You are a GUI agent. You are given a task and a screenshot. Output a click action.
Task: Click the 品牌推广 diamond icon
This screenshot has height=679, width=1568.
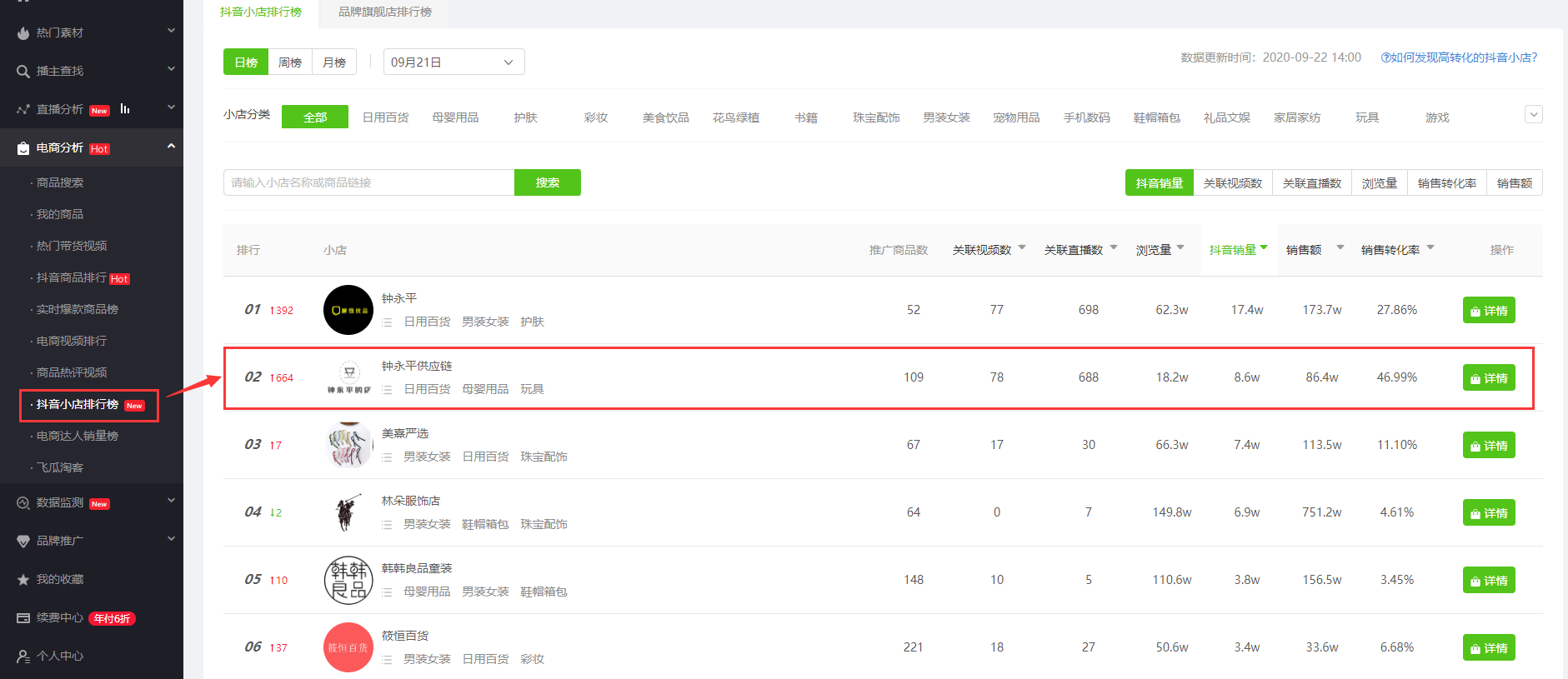(23, 542)
